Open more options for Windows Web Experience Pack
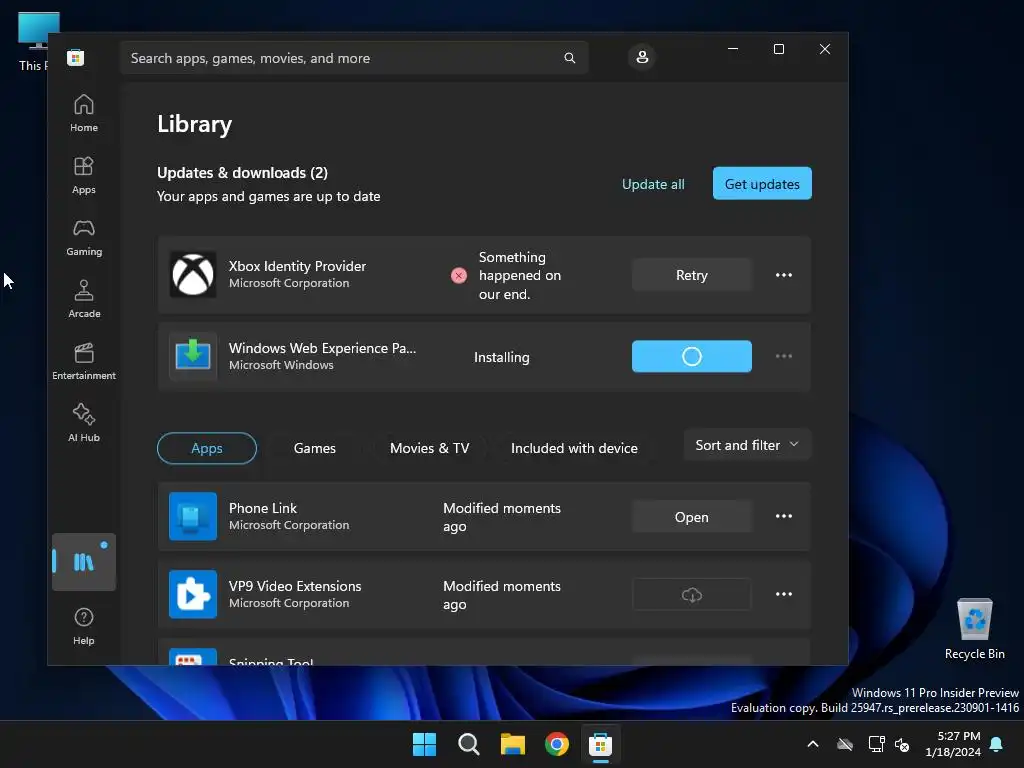 (x=784, y=356)
